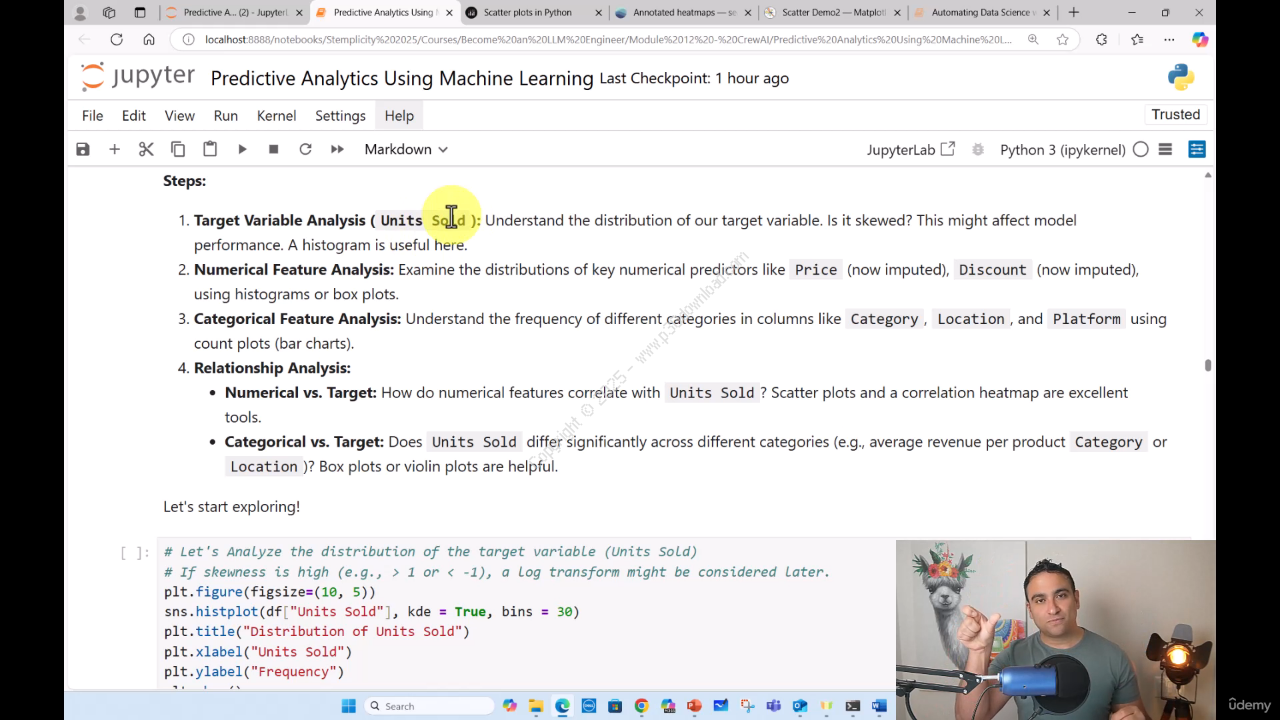Click the taskbar Search box
The image size is (1280, 720).
(428, 706)
